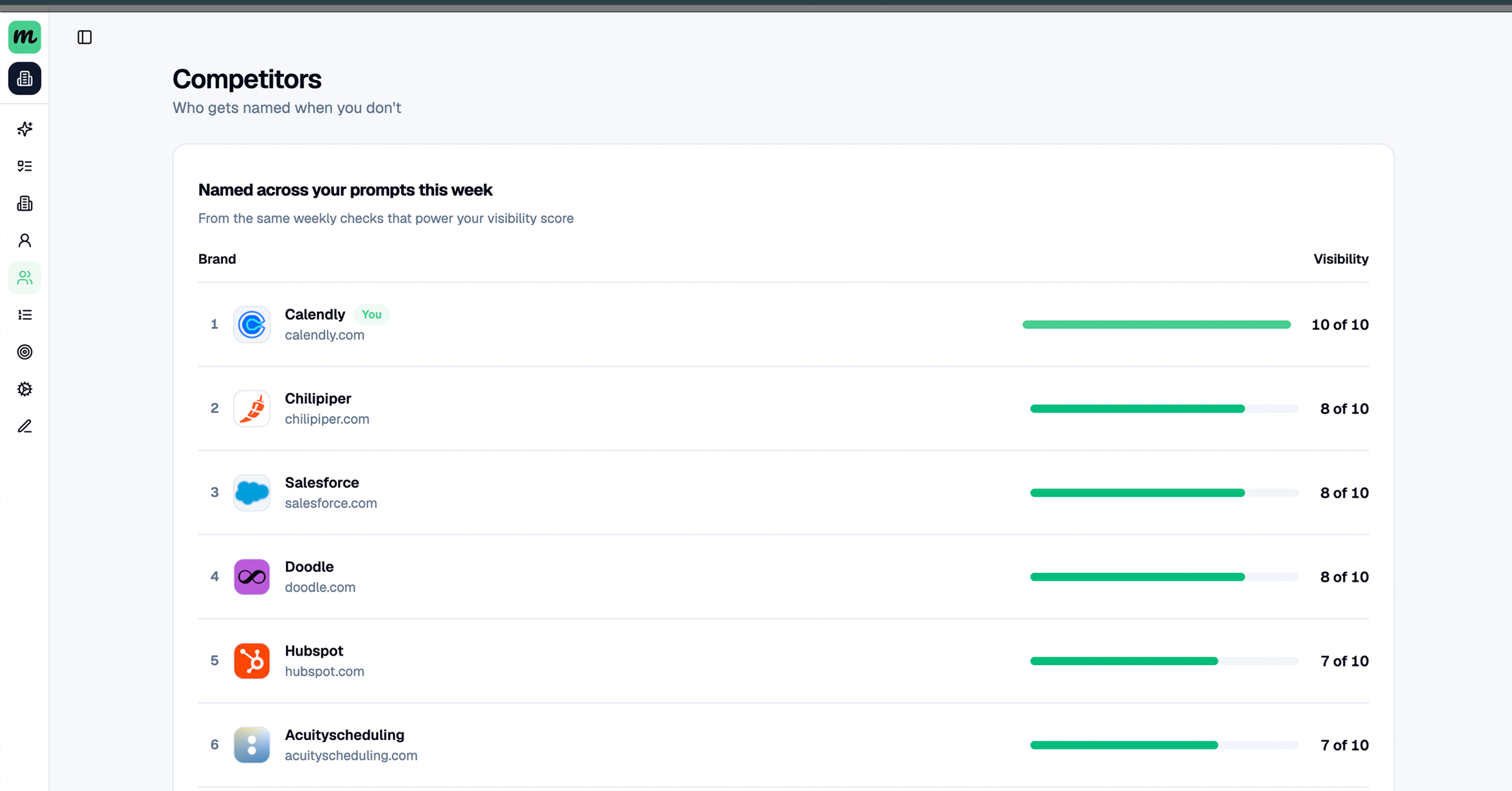The height and width of the screenshot is (791, 1512).
Task: Click Acuityscheduling's "7 of 10" visibility value
Action: [1344, 745]
